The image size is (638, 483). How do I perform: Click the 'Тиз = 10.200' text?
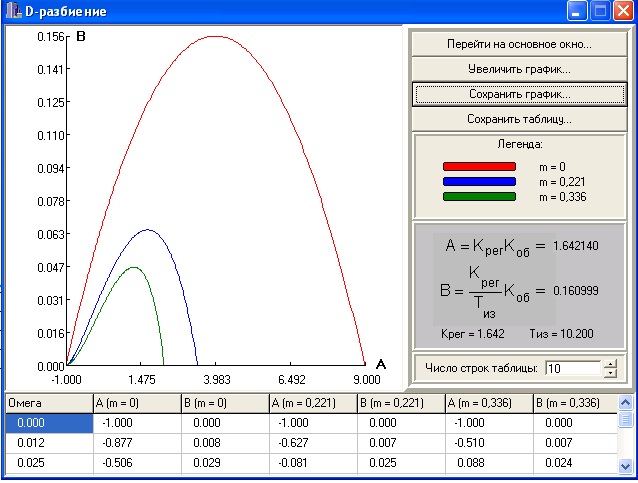(562, 334)
